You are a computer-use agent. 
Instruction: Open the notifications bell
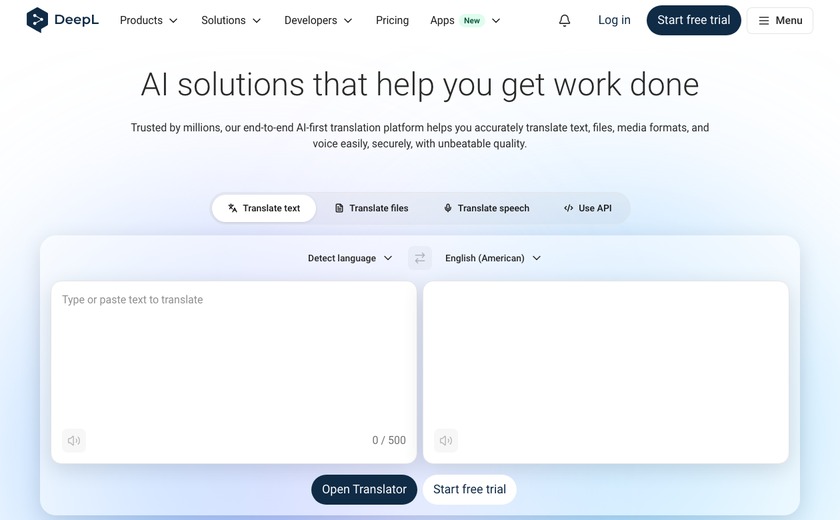coord(564,20)
